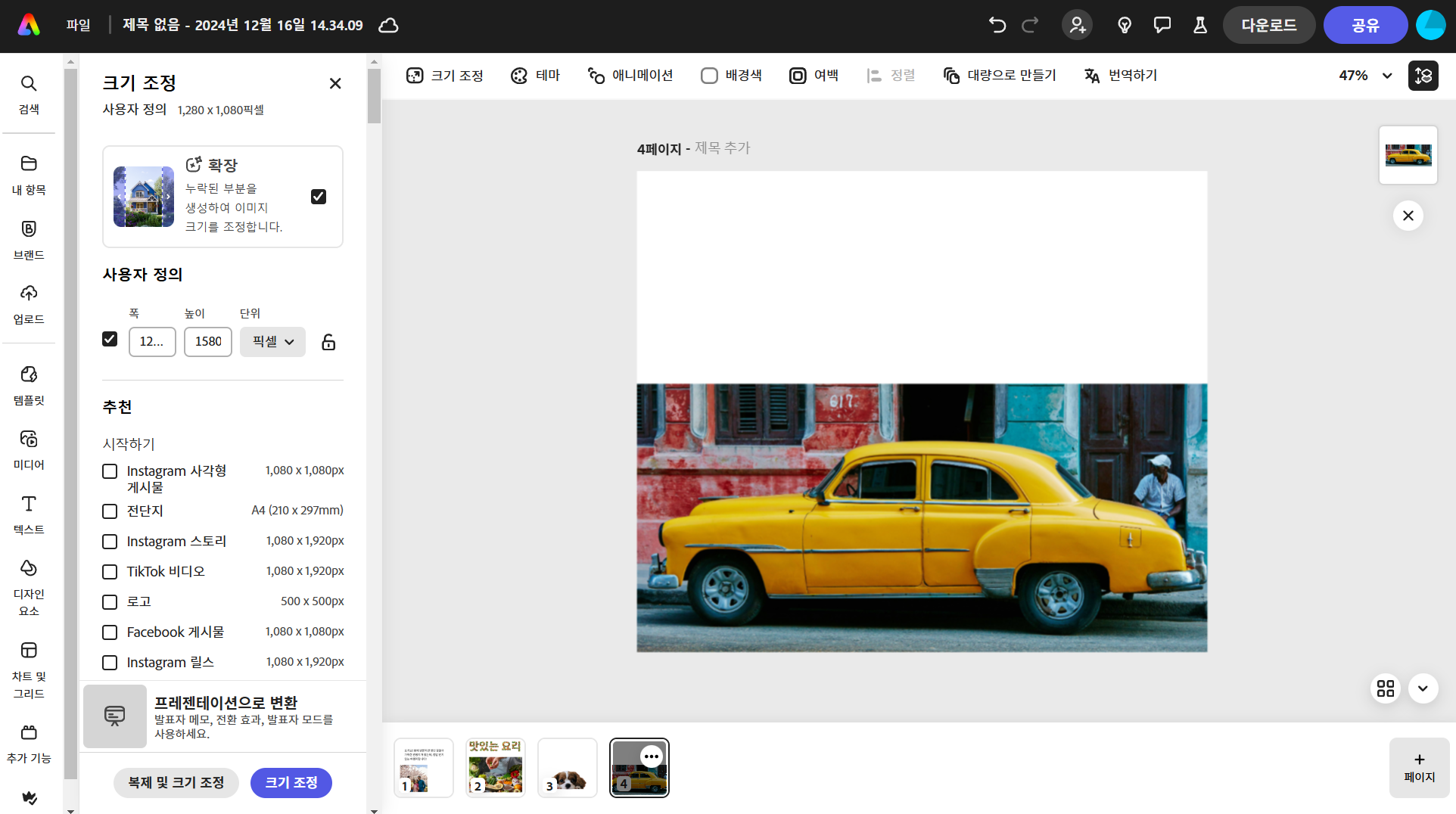Click the lightbulb ideas icon
1456x814 pixels.
1125,25
